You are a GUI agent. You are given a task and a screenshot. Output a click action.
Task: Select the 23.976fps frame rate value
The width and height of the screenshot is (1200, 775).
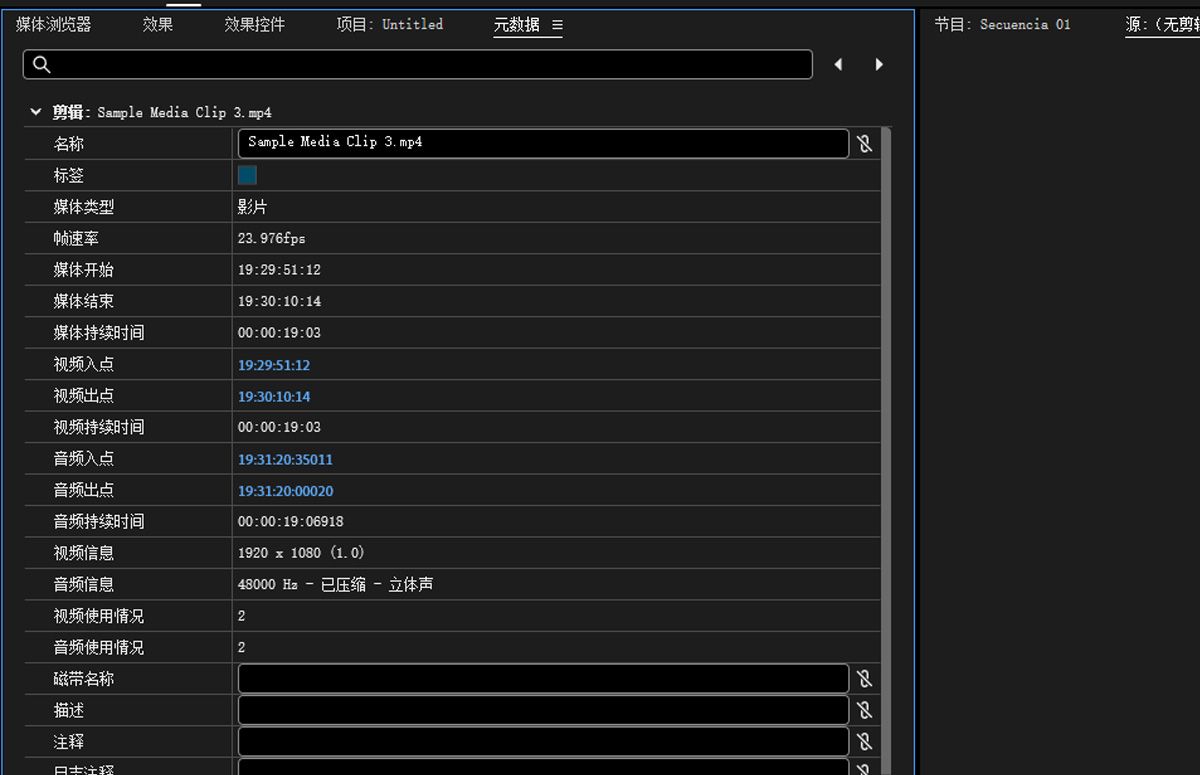(x=272, y=238)
